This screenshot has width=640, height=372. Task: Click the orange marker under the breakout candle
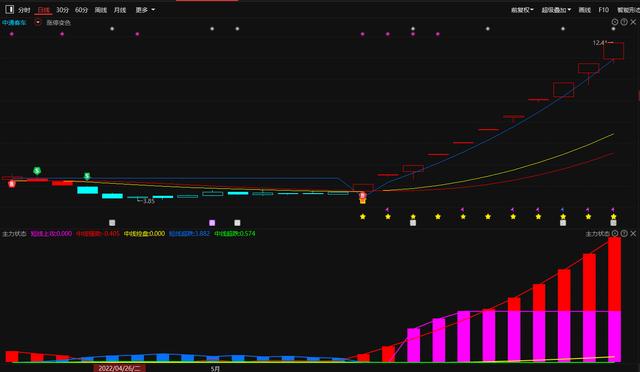click(x=362, y=201)
